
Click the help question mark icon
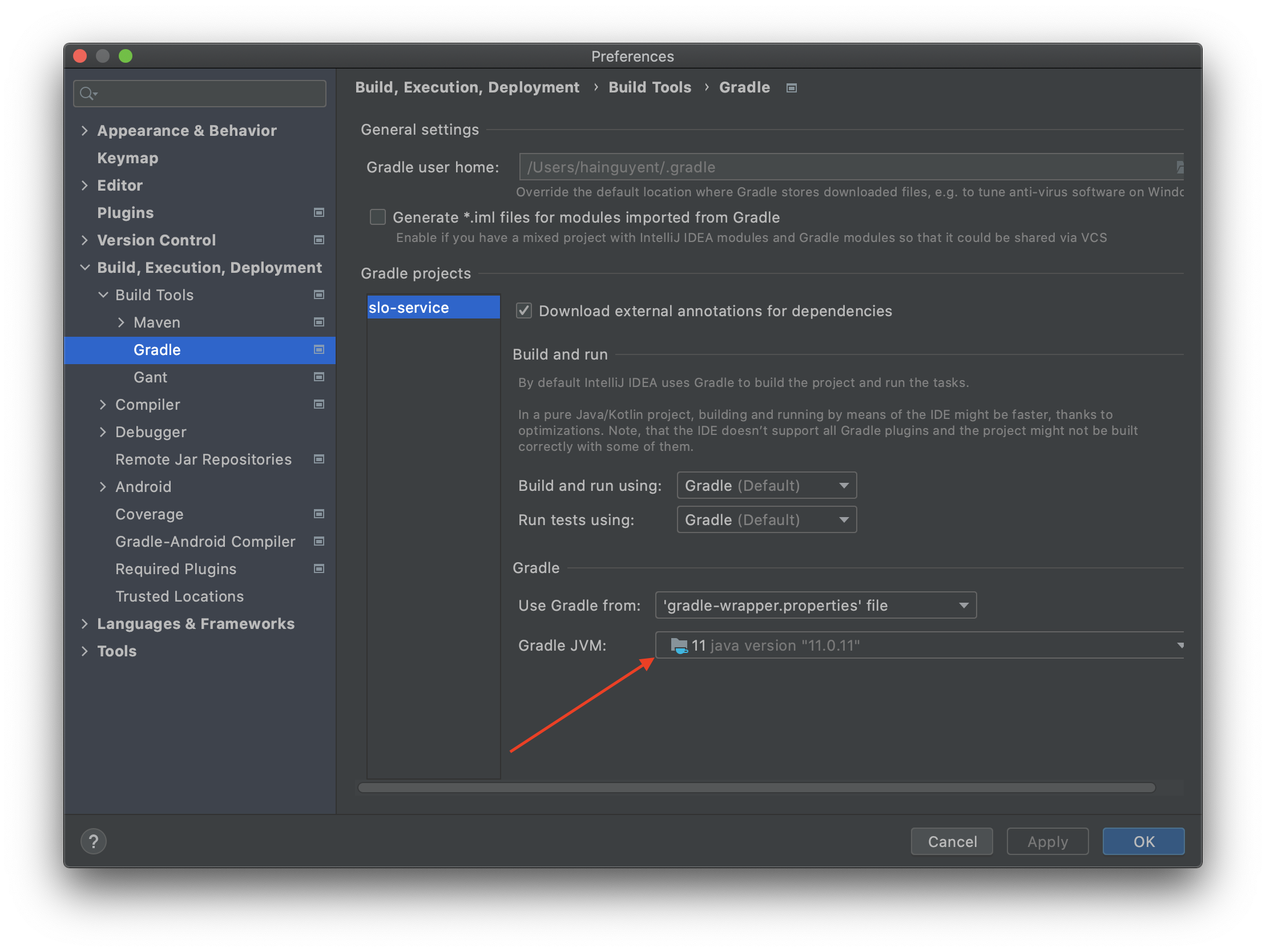93,841
